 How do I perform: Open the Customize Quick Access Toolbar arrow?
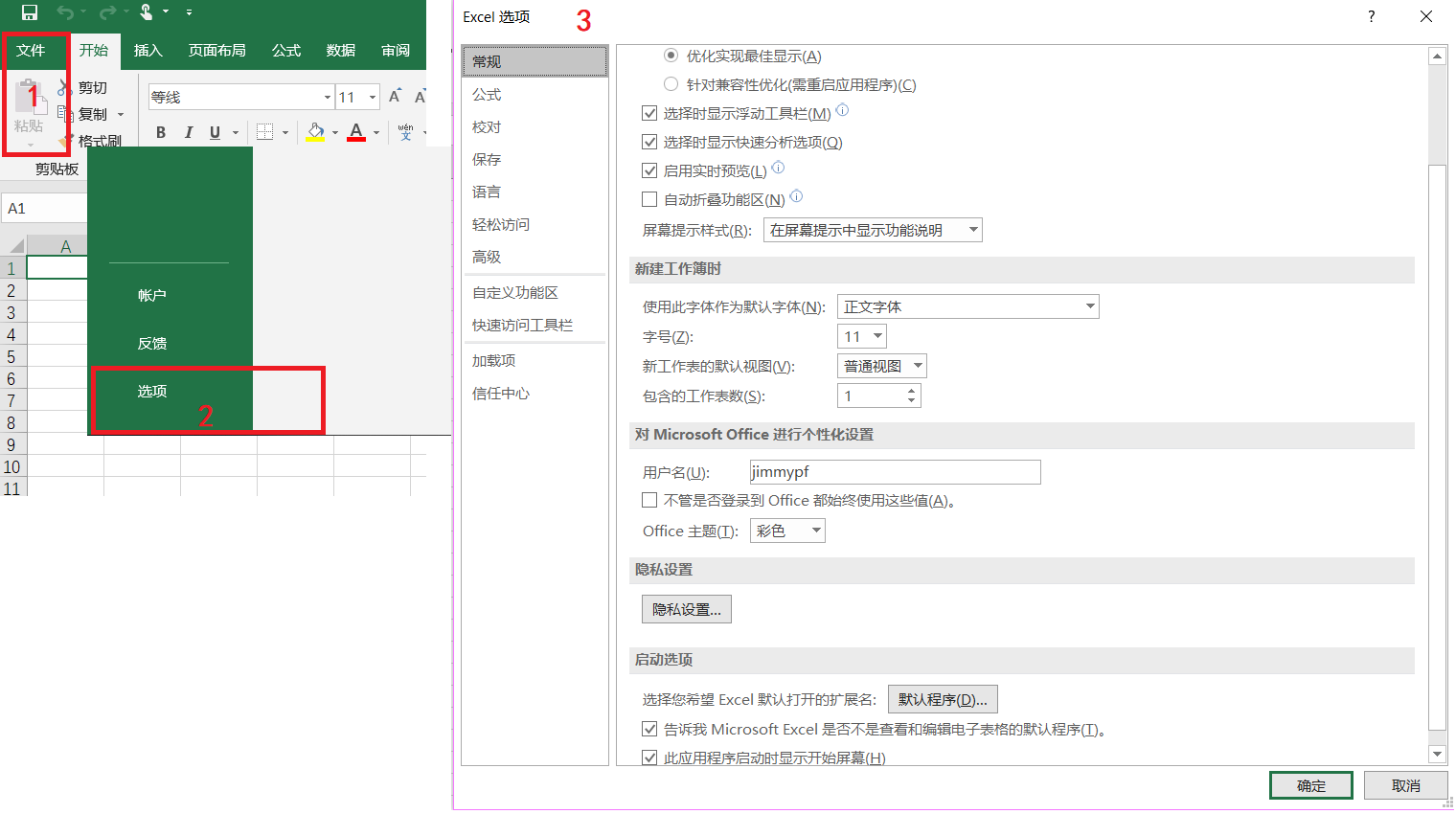(189, 12)
